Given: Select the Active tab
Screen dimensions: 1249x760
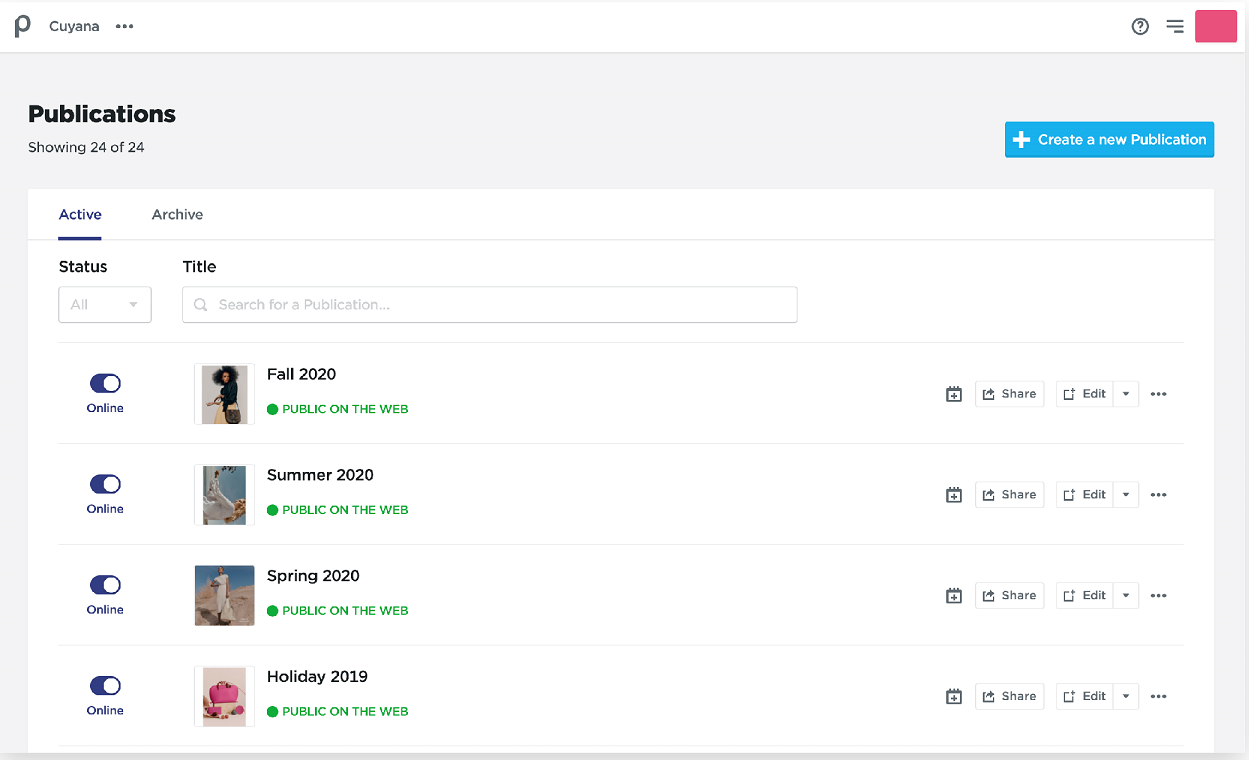Looking at the screenshot, I should click(x=80, y=215).
